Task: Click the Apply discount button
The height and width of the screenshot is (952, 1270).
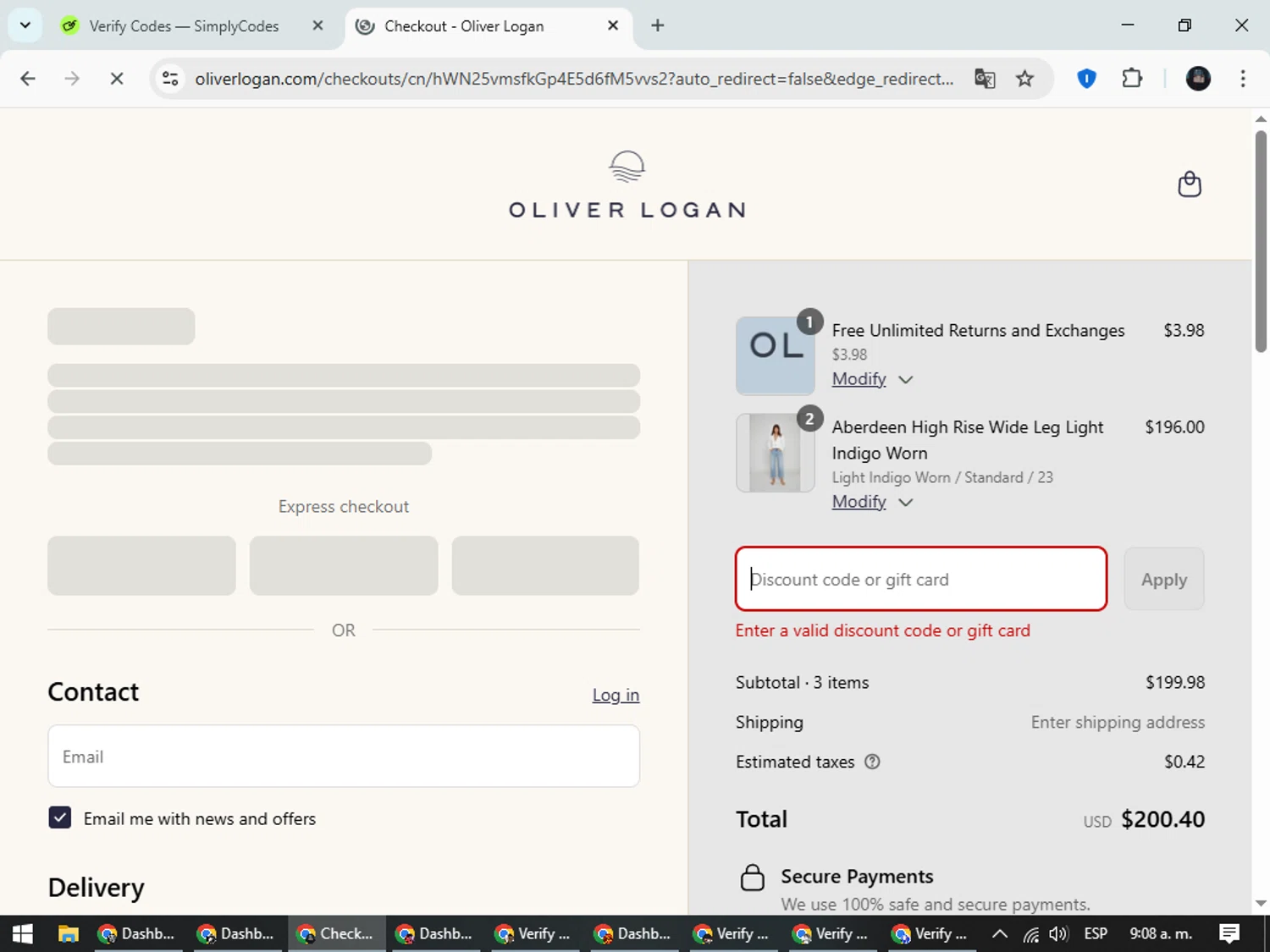Action: (x=1163, y=580)
